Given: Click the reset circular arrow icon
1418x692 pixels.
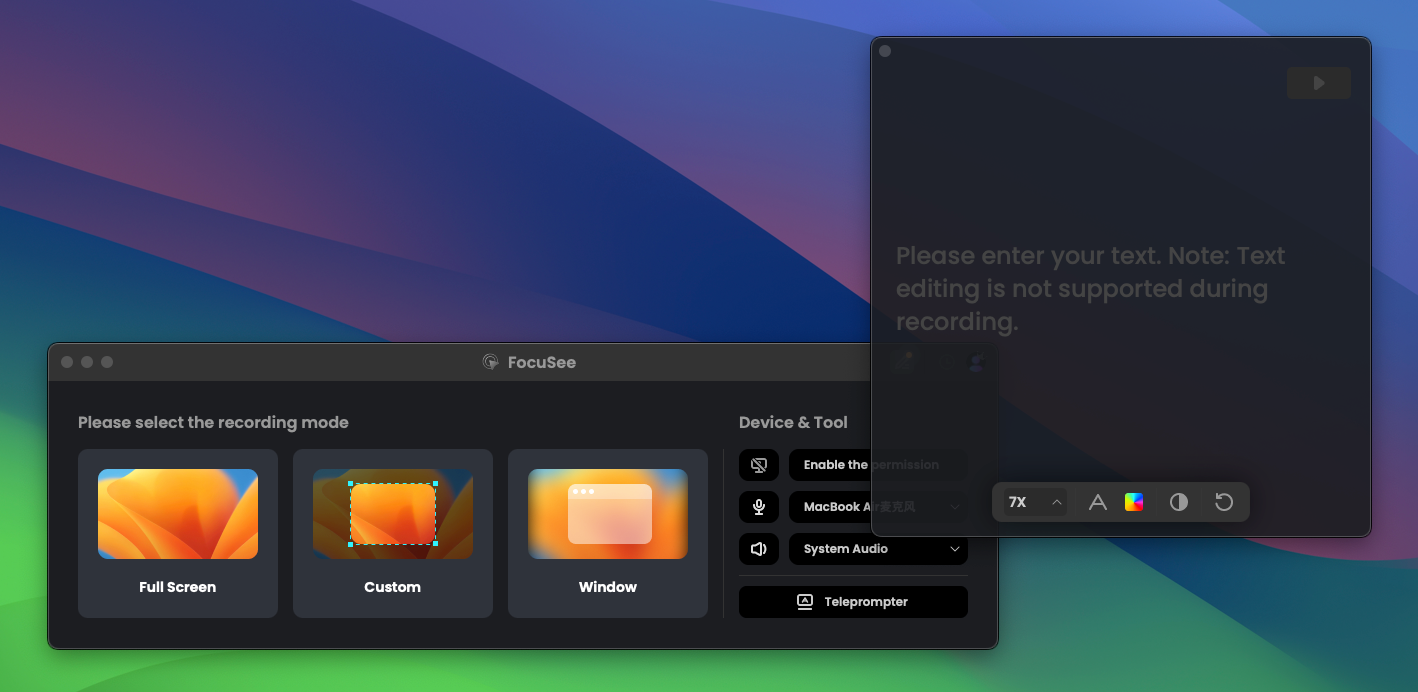Looking at the screenshot, I should pyautogui.click(x=1224, y=502).
